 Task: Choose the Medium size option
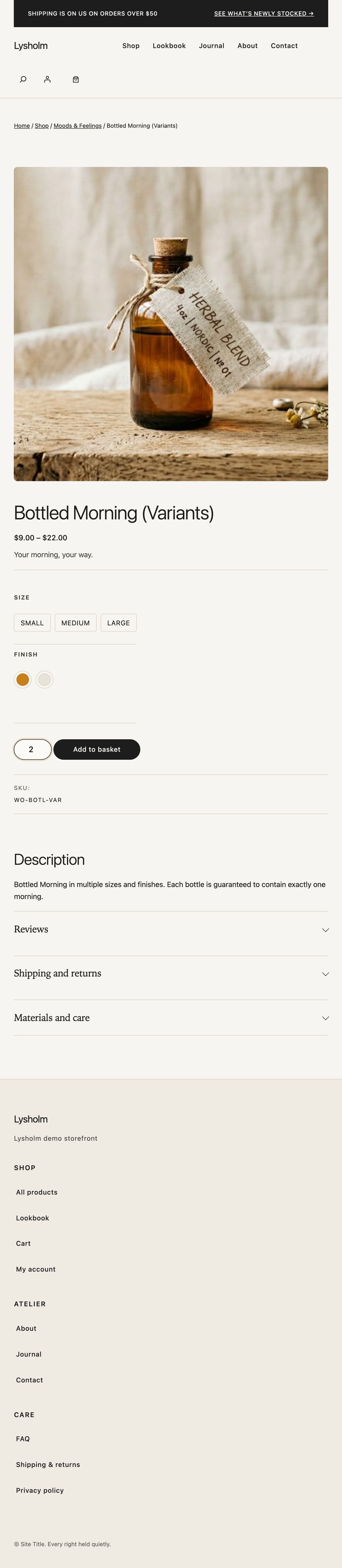75,623
